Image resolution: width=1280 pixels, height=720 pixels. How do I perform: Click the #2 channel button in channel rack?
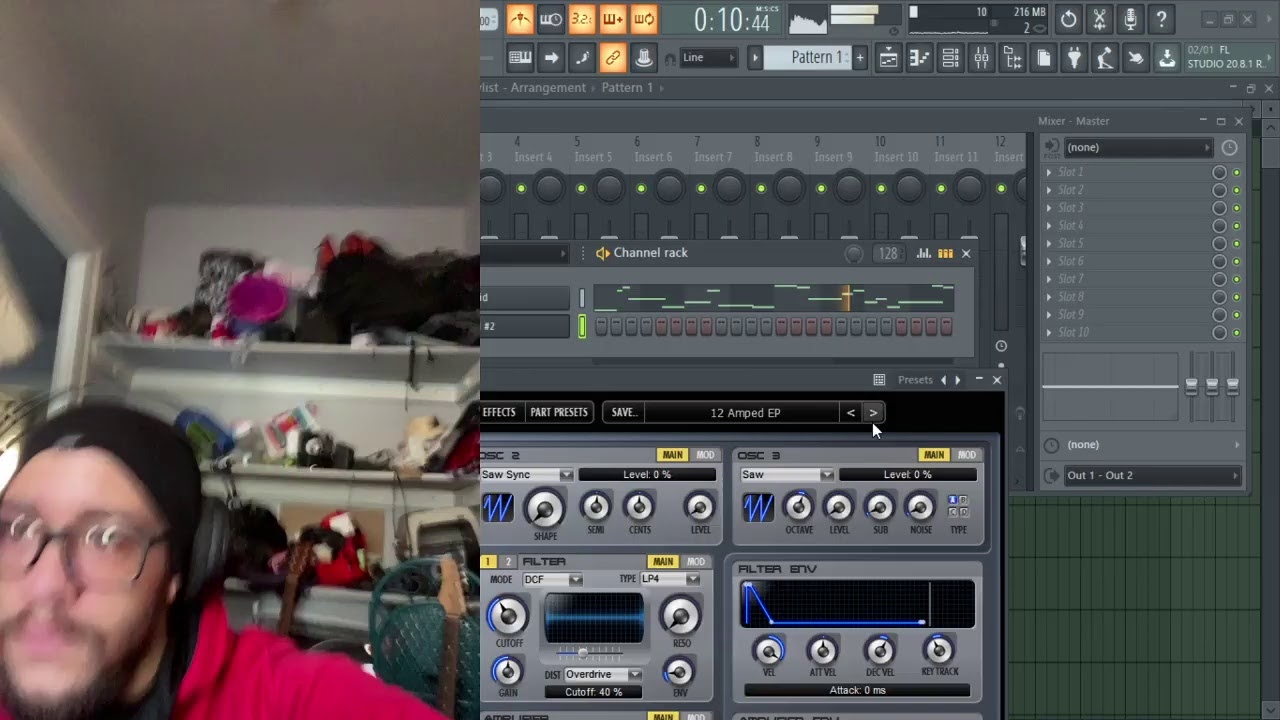point(524,326)
